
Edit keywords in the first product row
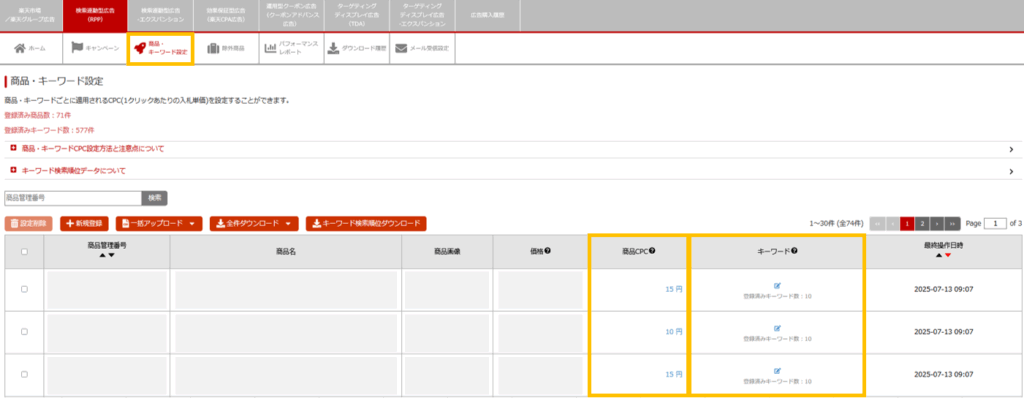(777, 286)
